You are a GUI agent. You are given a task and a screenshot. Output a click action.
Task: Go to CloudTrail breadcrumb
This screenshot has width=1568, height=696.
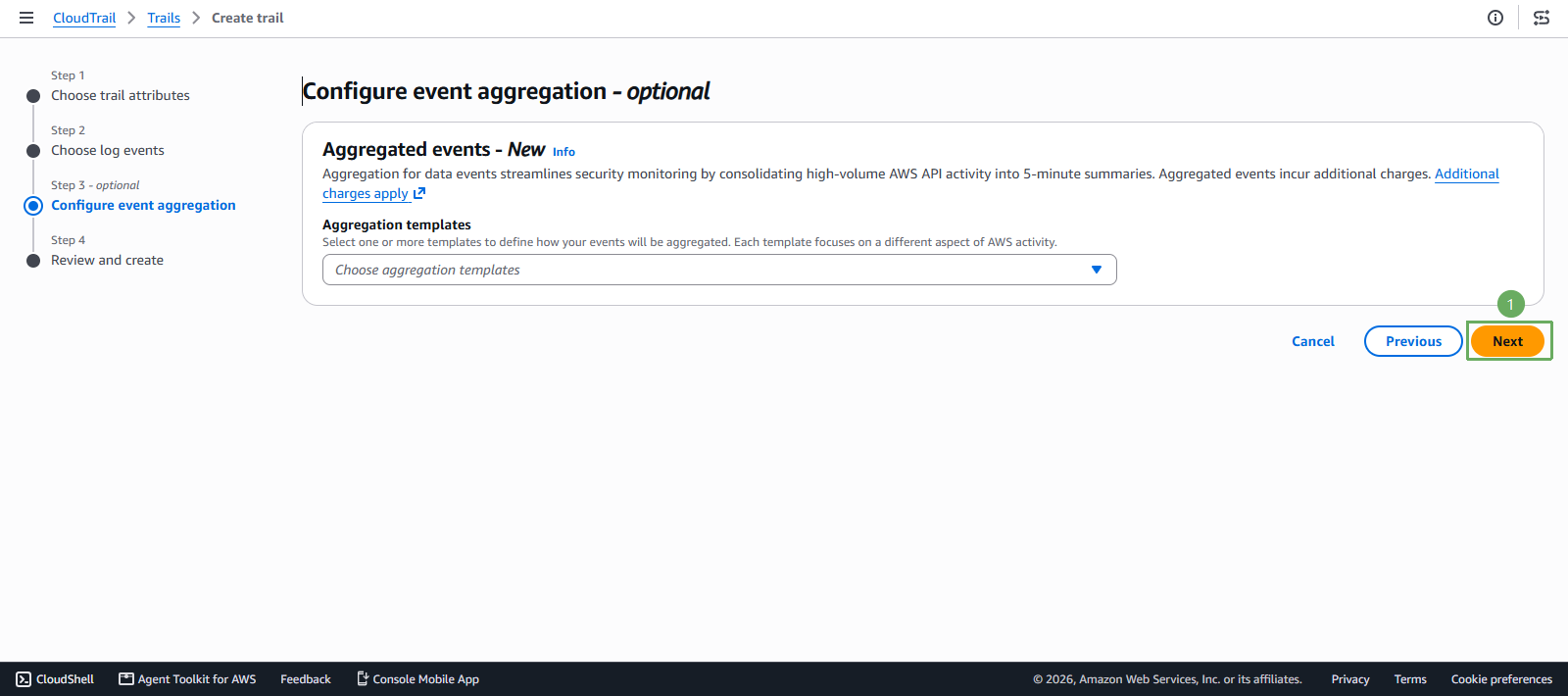click(84, 18)
